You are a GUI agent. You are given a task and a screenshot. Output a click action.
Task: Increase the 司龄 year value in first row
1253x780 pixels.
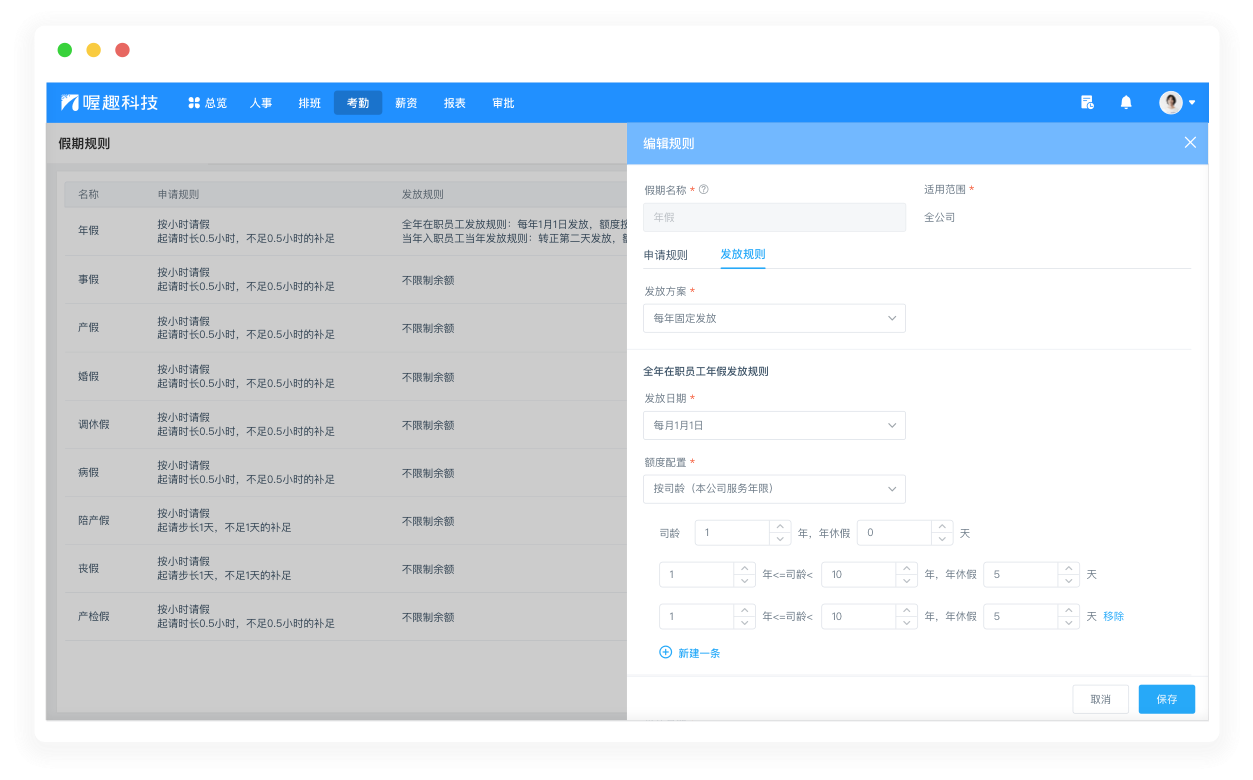tap(780, 527)
